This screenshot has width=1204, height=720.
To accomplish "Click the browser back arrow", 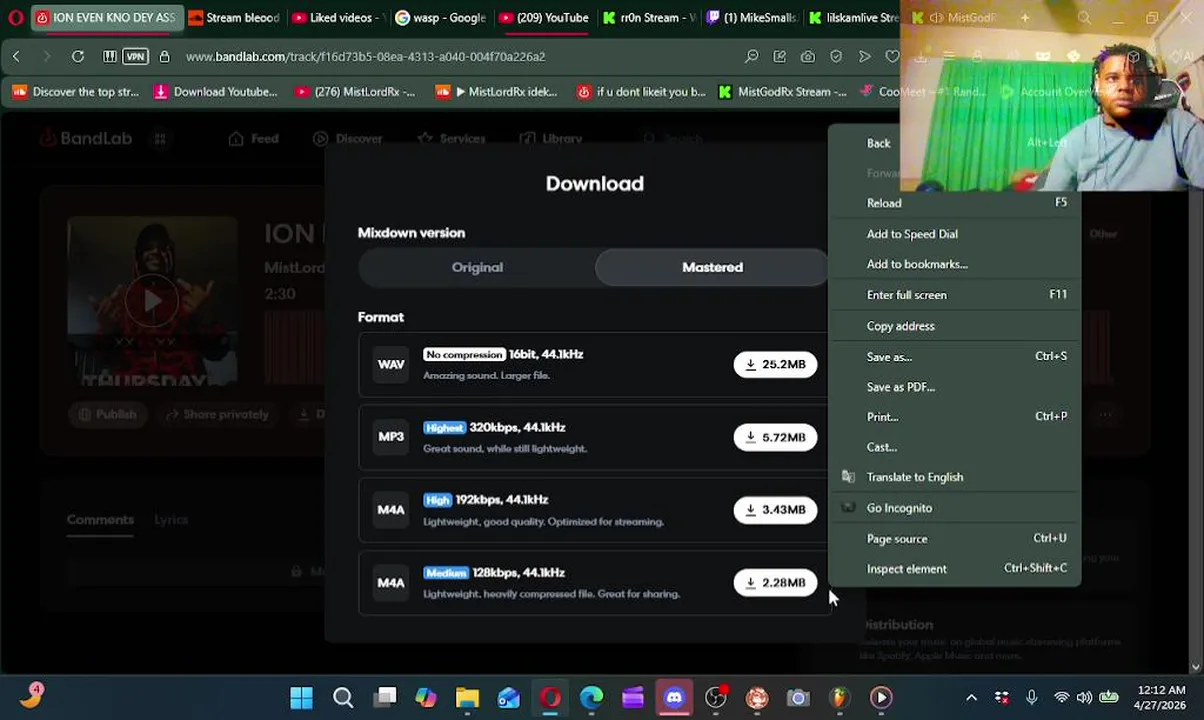I will point(16,57).
